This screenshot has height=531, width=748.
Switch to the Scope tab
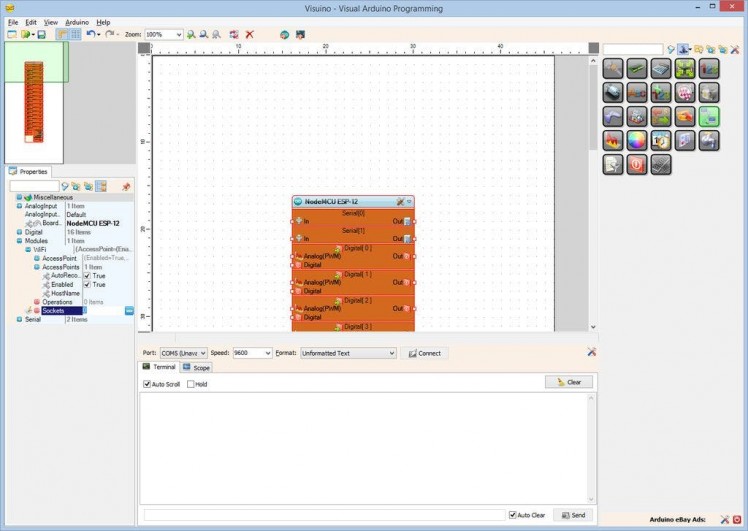196,368
